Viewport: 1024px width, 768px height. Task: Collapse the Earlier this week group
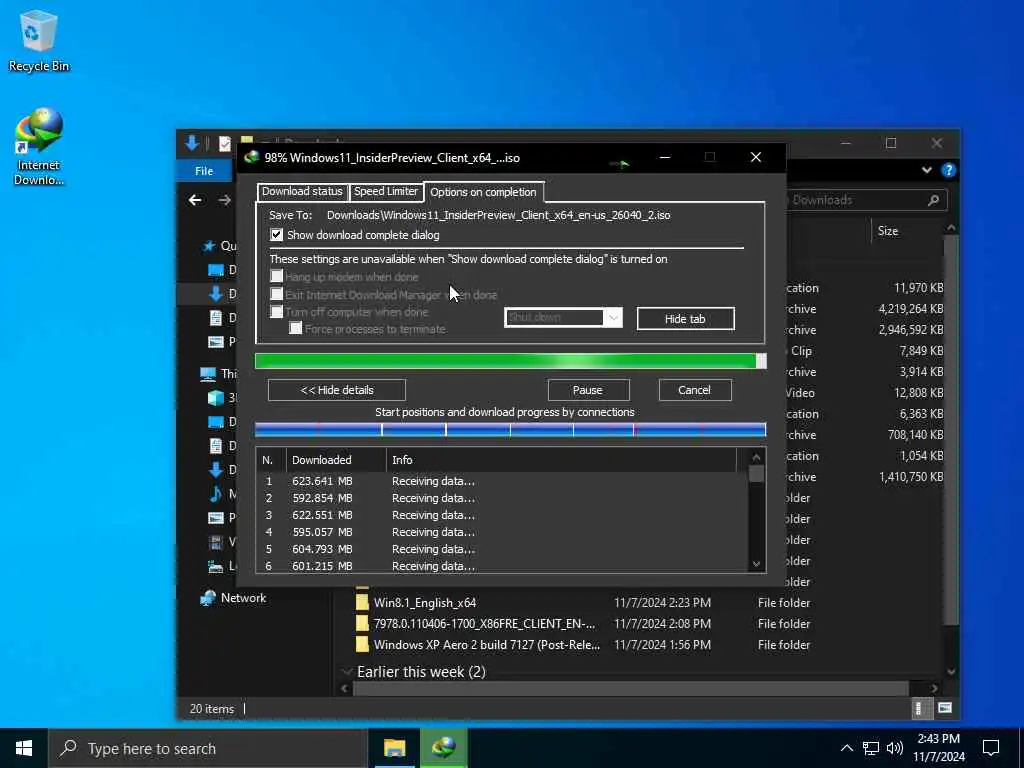tap(347, 671)
